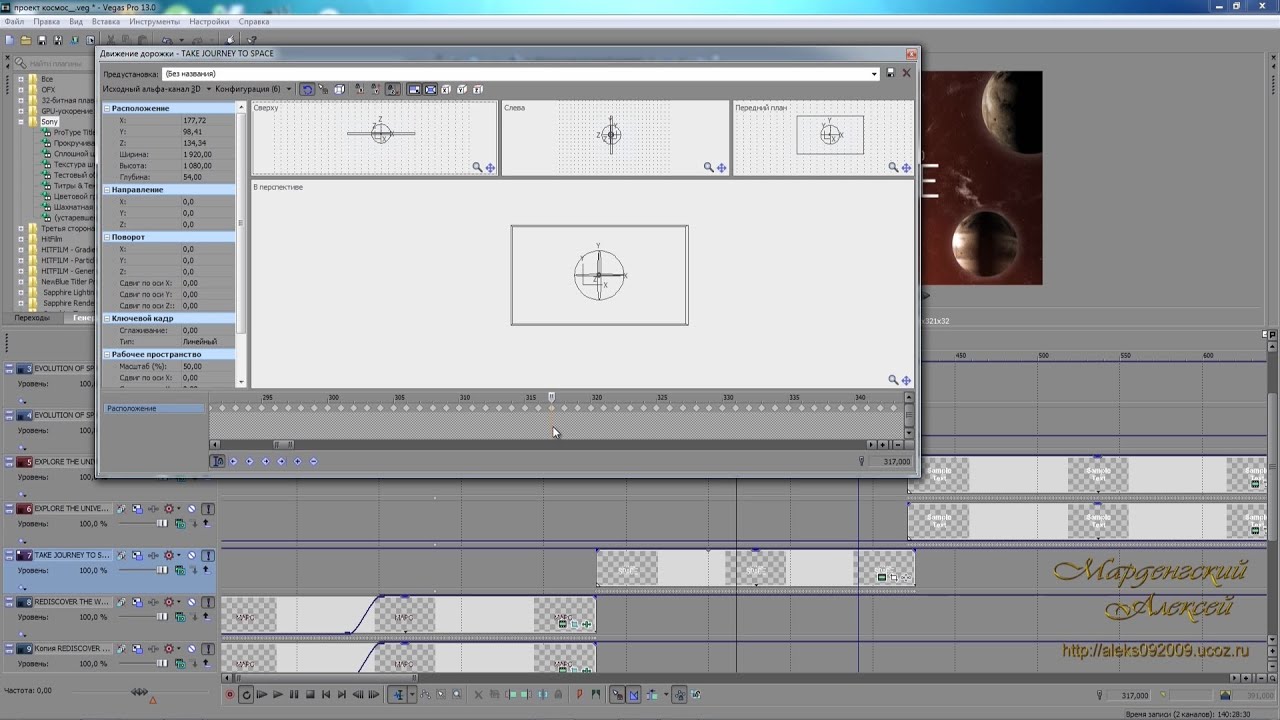Click the Track FX icon on track 8
This screenshot has height=720, width=1280.
153,602
